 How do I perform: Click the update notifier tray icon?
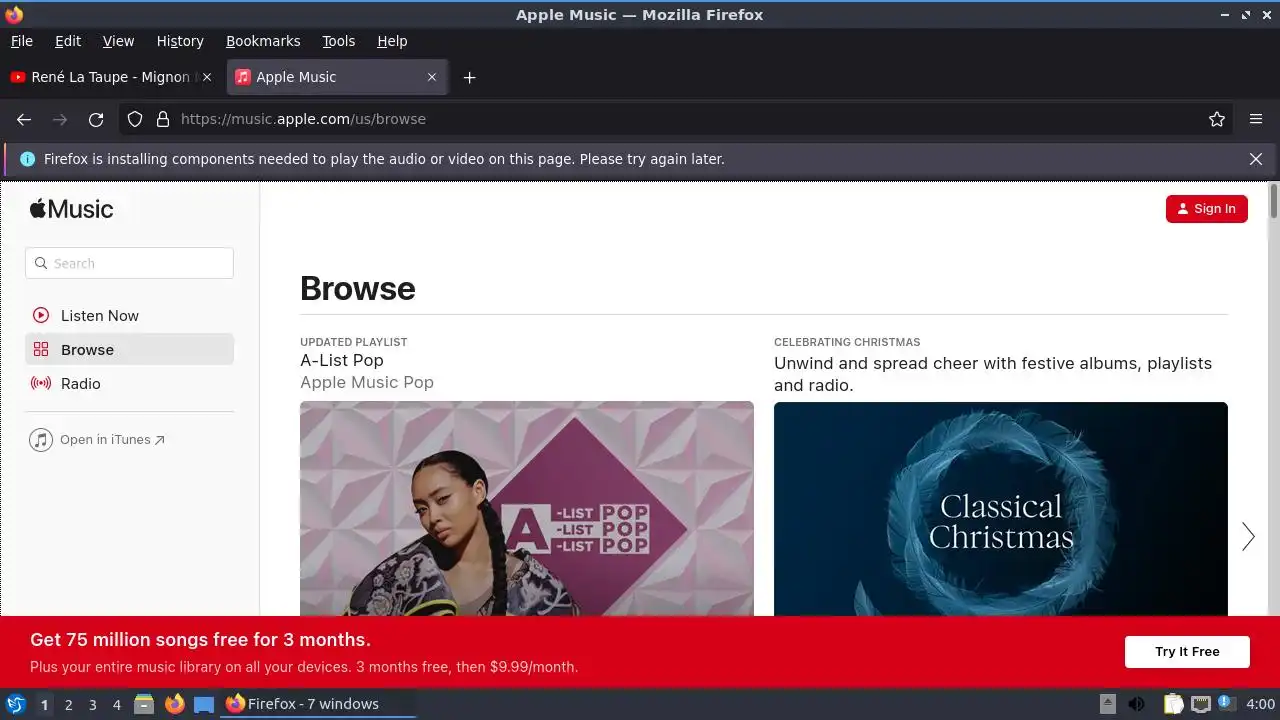[x=1226, y=704]
